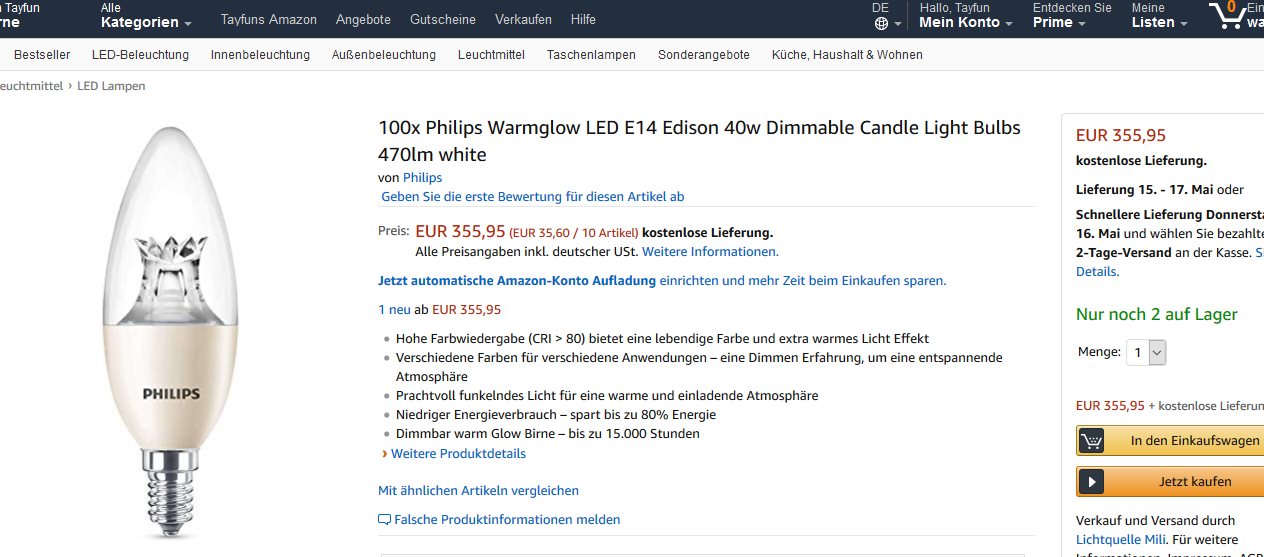Click the orange arrow before 'Weitere Produktdetails'
Image resolution: width=1264 pixels, height=557 pixels.
click(384, 454)
